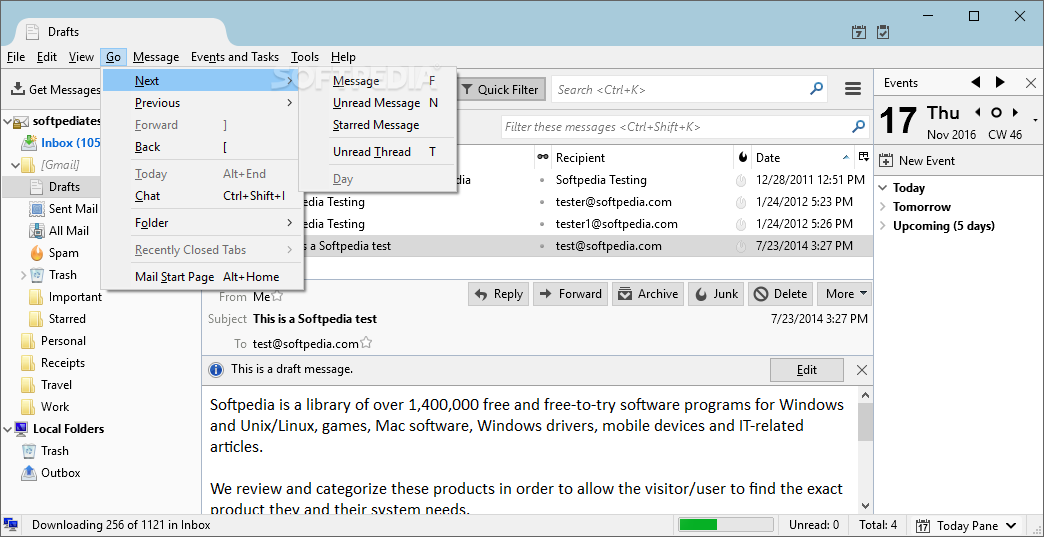This screenshot has height=537, width=1044.
Task: Click the global search magnifier icon
Action: click(816, 89)
